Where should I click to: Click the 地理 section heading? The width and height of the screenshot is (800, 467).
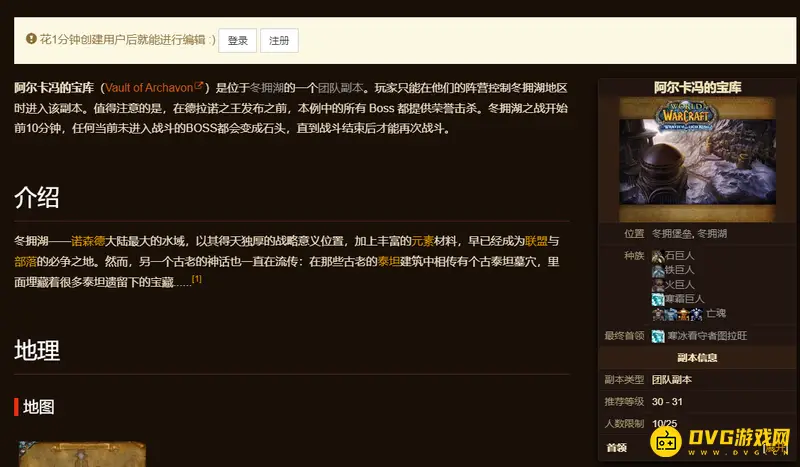point(37,351)
